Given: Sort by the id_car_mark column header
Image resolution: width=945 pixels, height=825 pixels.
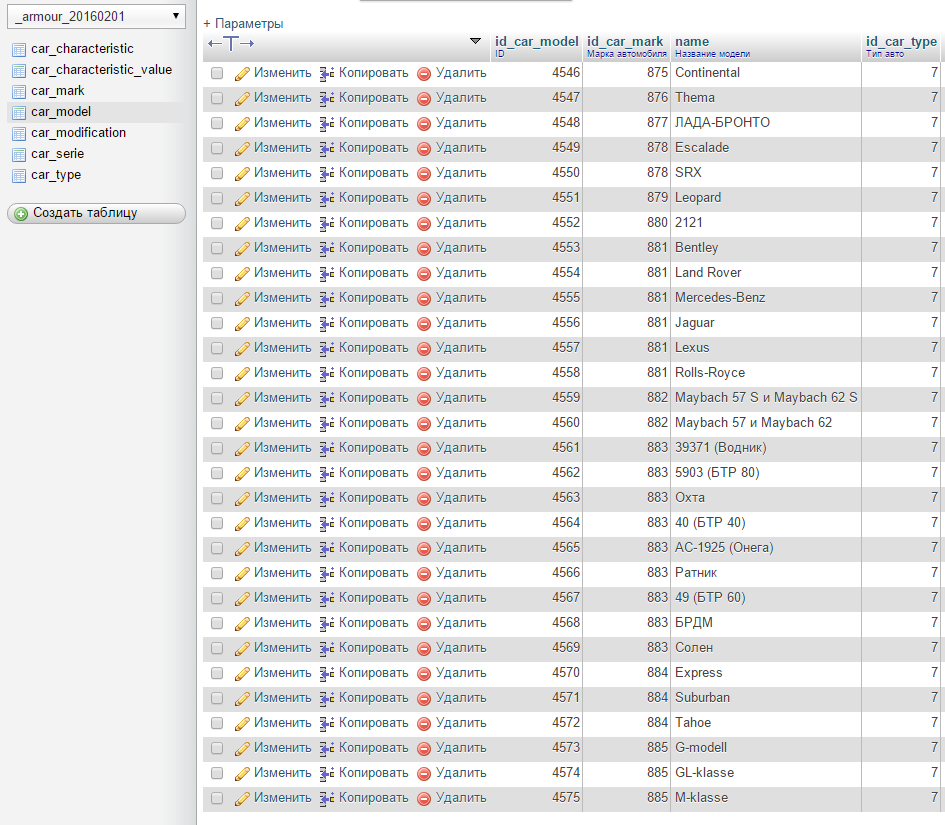Looking at the screenshot, I should (x=625, y=42).
